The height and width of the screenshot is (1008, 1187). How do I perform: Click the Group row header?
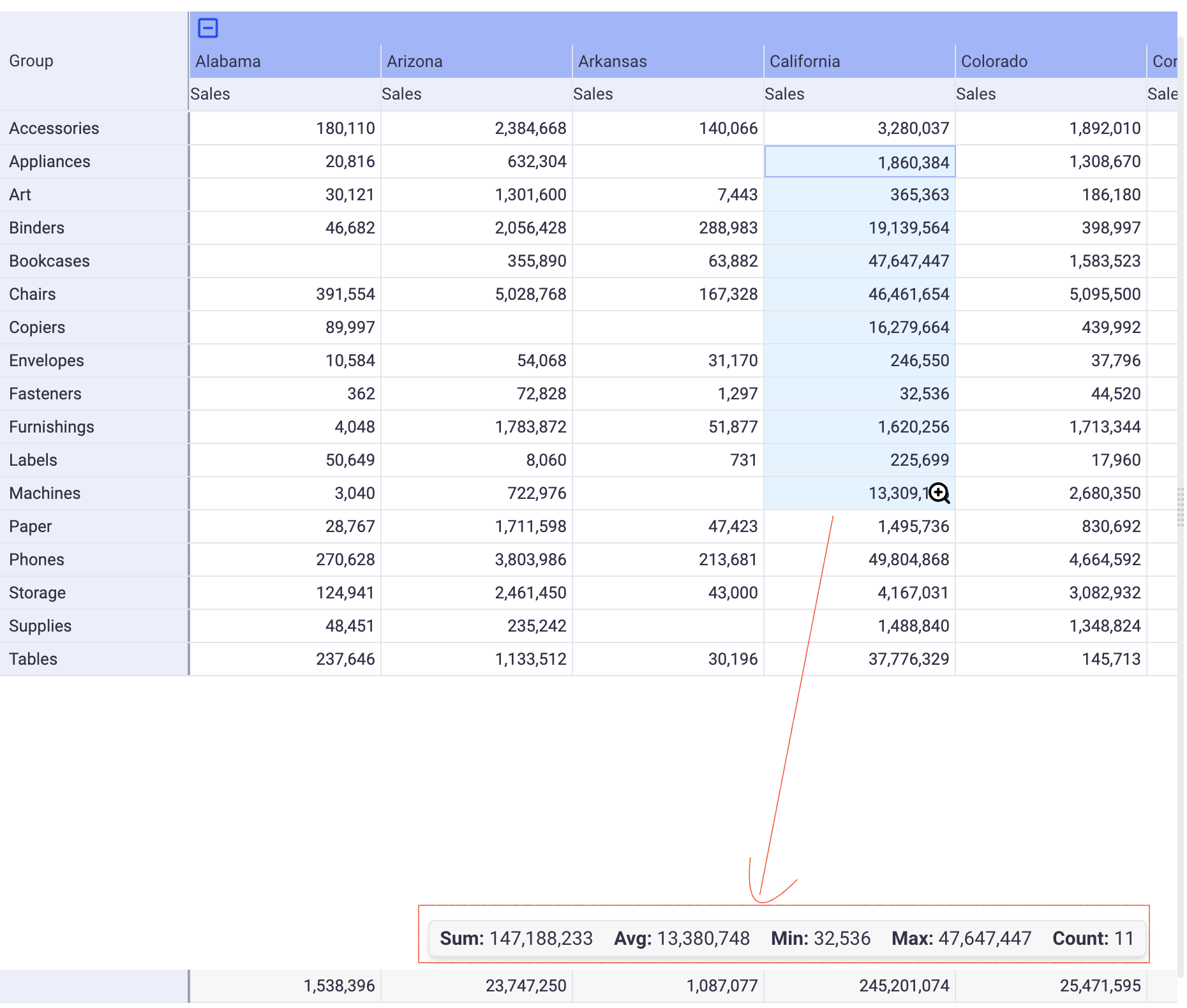tap(31, 61)
